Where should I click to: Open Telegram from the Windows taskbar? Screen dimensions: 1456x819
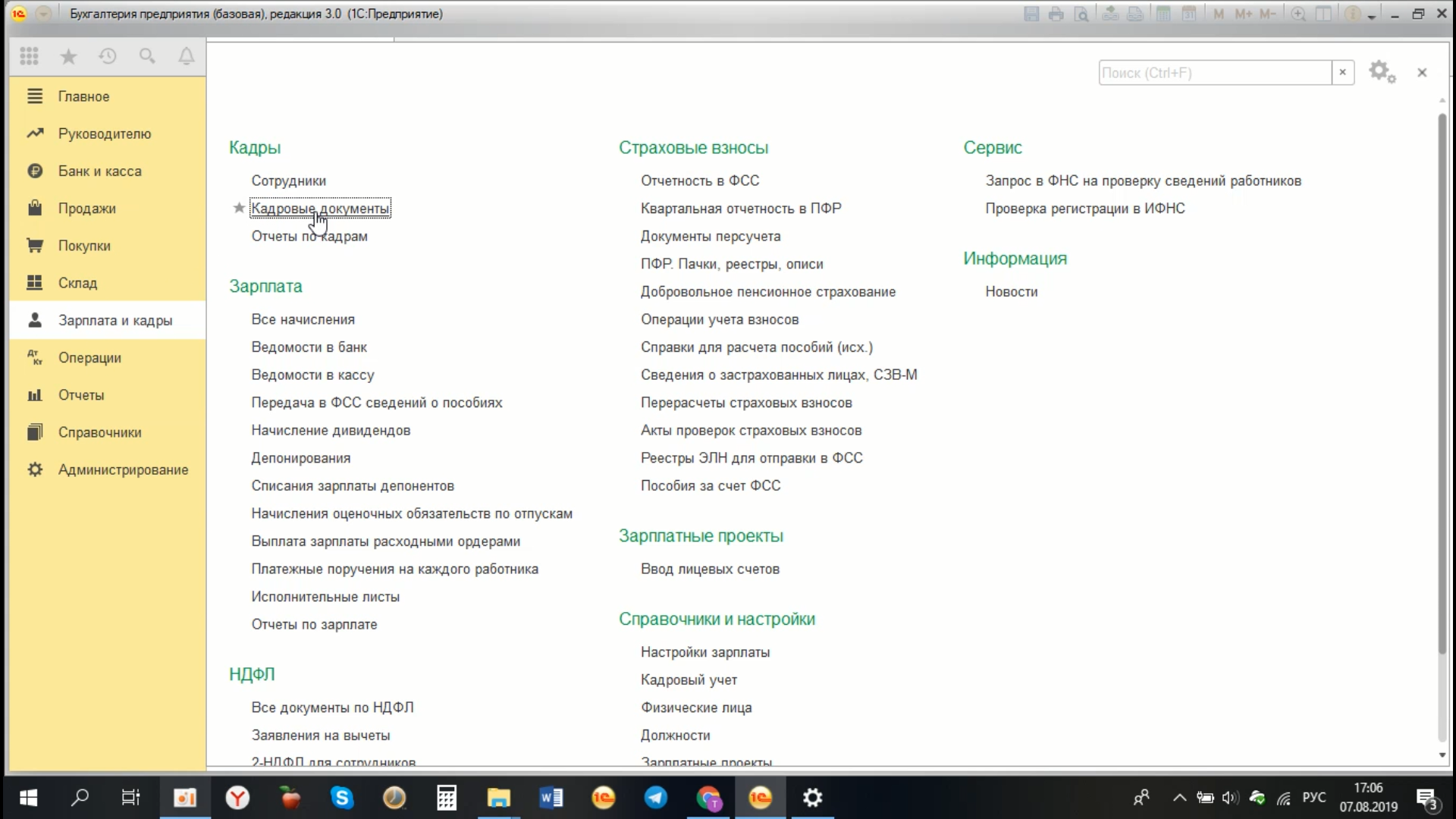click(x=655, y=797)
